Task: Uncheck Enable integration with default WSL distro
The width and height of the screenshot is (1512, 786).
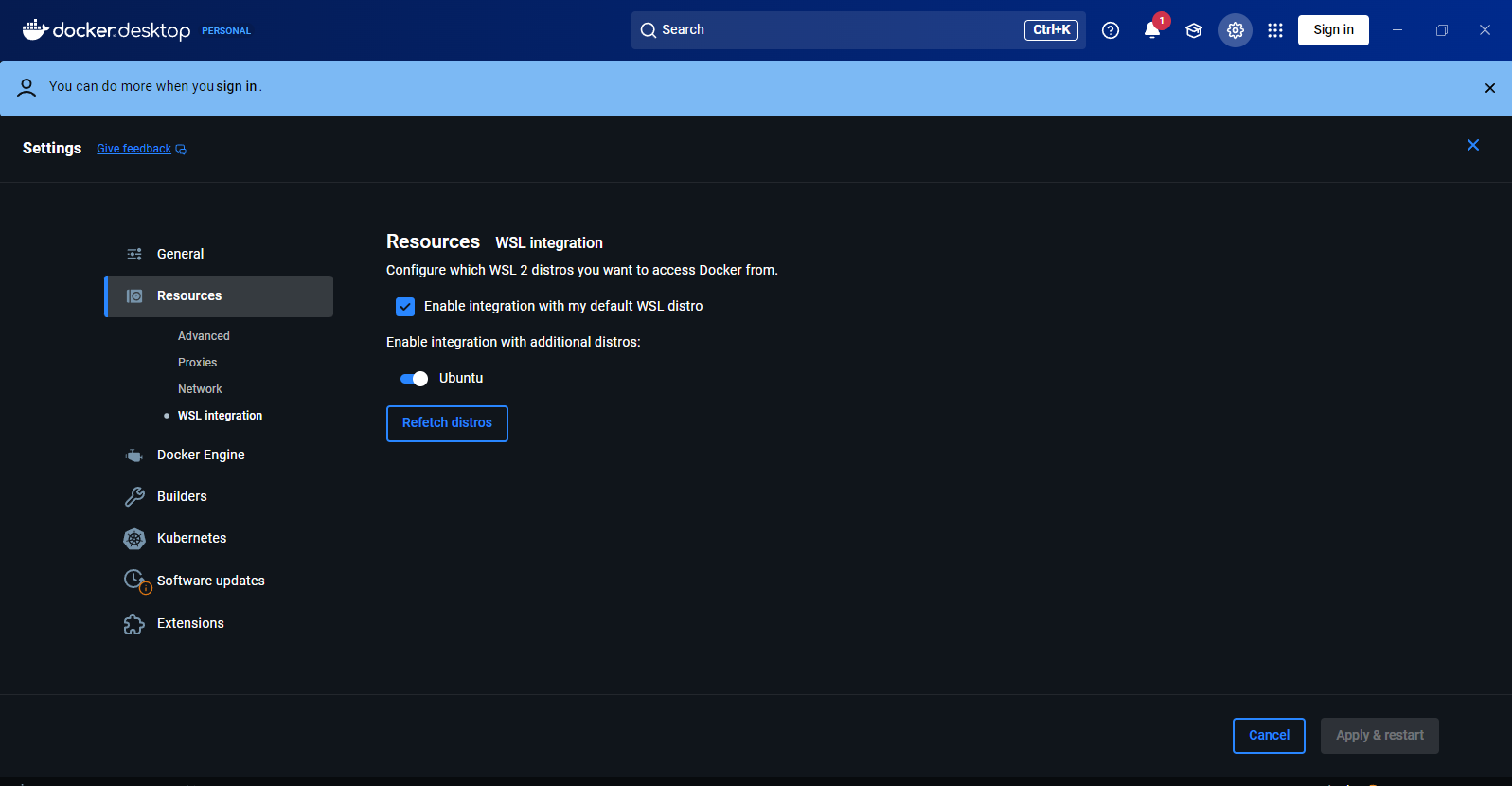Action: 405,307
